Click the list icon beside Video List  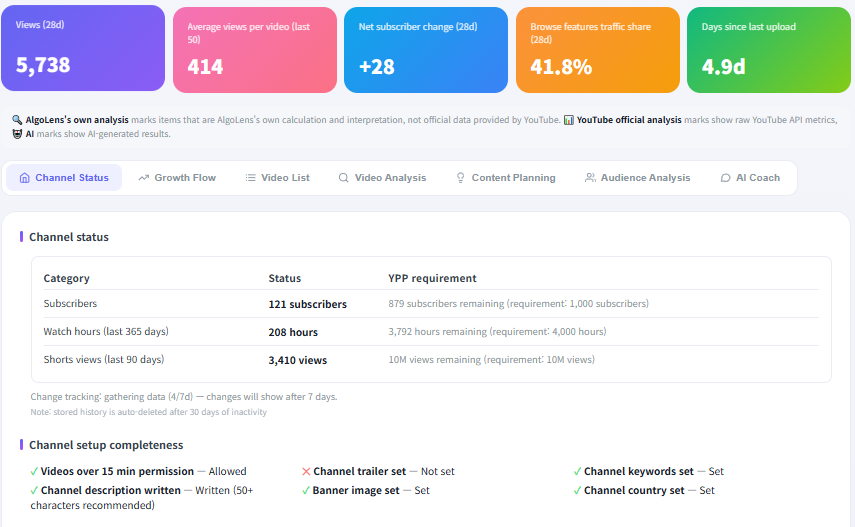coord(250,178)
